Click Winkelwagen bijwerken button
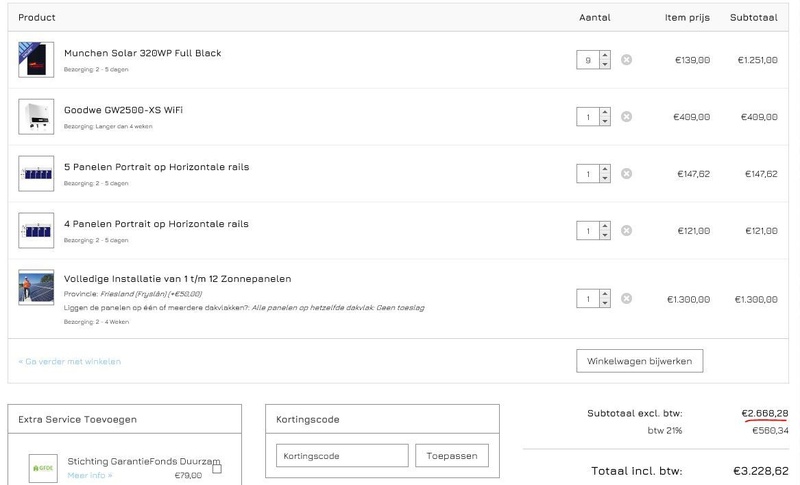The image size is (800, 485). [640, 360]
